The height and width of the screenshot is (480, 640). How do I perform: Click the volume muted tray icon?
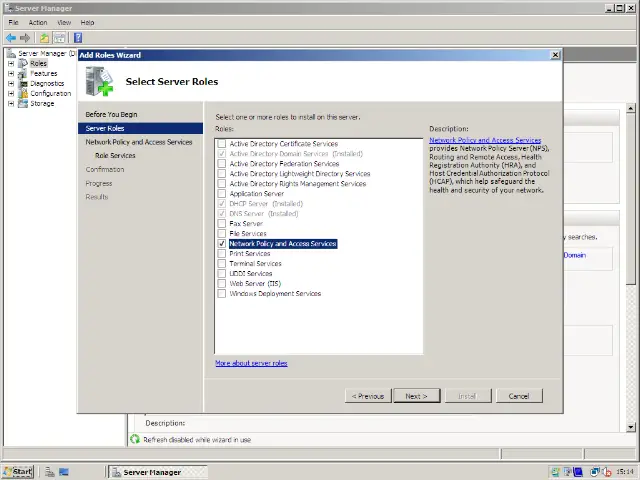(607, 472)
